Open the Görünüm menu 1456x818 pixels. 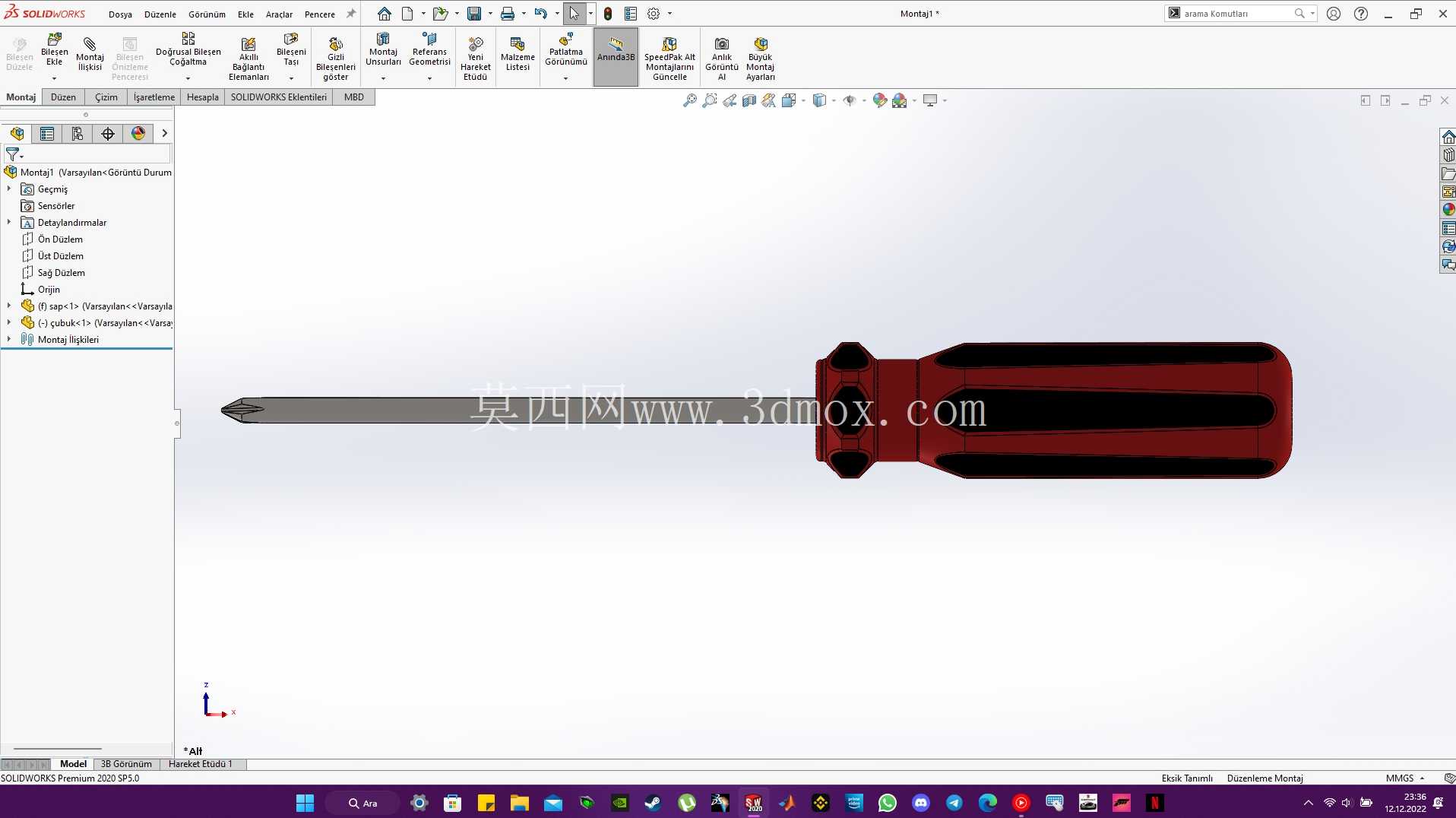[207, 14]
